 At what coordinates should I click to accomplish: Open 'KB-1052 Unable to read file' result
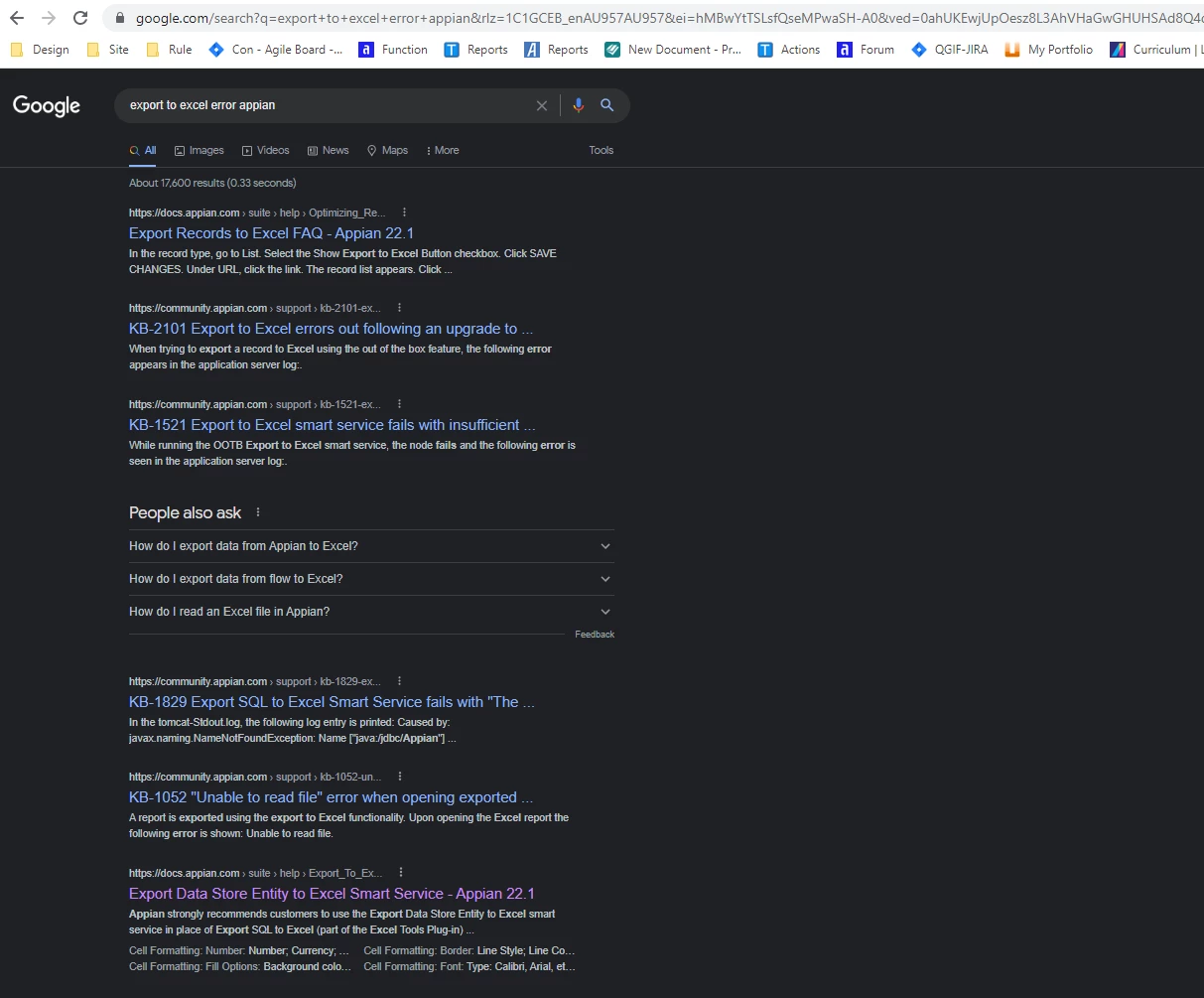point(331,797)
